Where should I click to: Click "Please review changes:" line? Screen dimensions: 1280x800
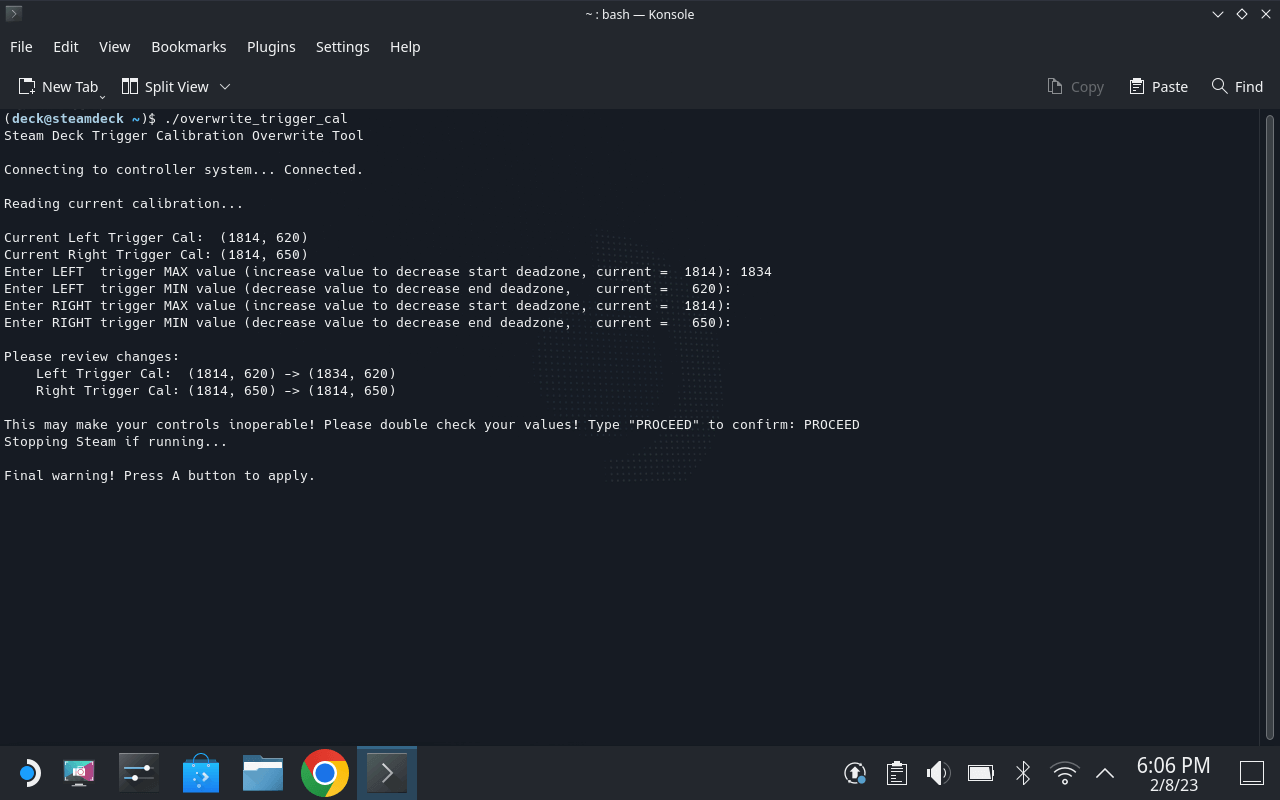coord(92,357)
